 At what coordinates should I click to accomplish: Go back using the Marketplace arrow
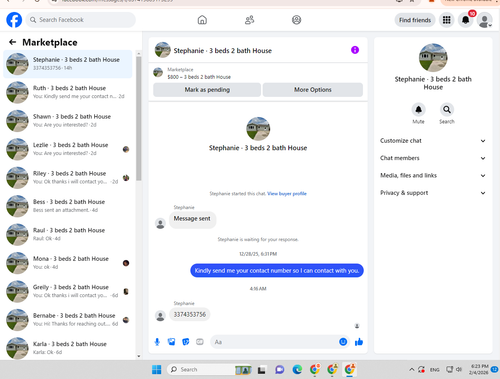[x=13, y=42]
